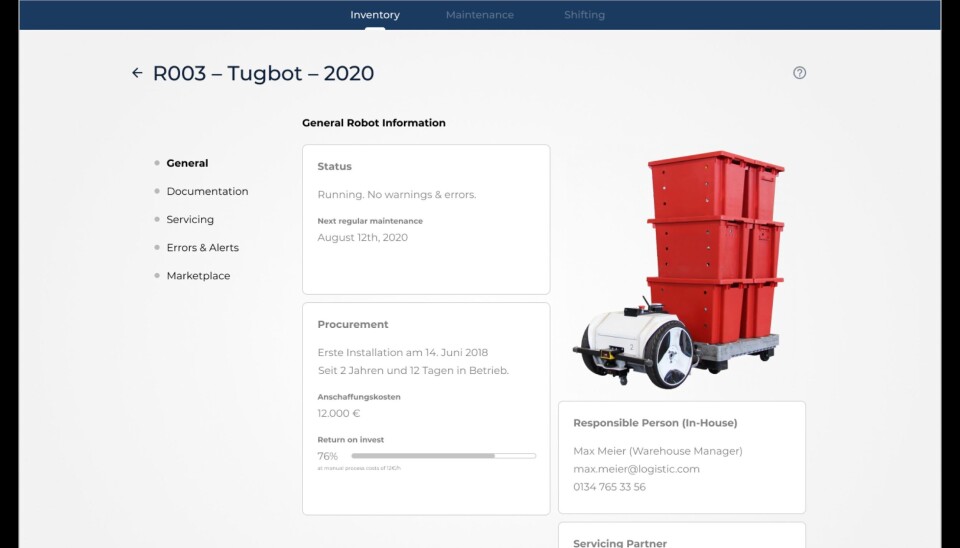Click the Return on invest progress bar

click(443, 456)
